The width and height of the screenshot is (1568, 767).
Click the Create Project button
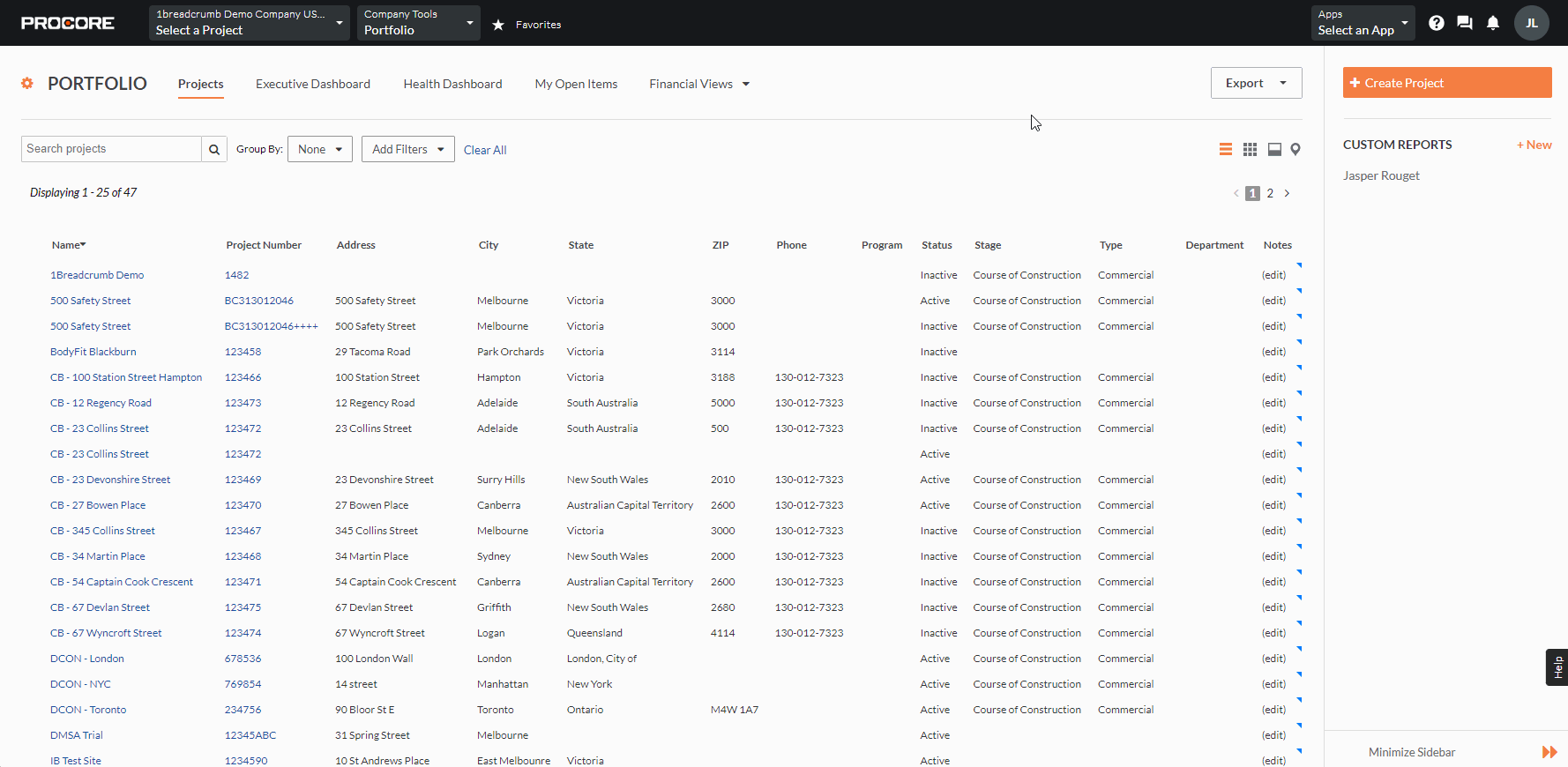pyautogui.click(x=1446, y=83)
